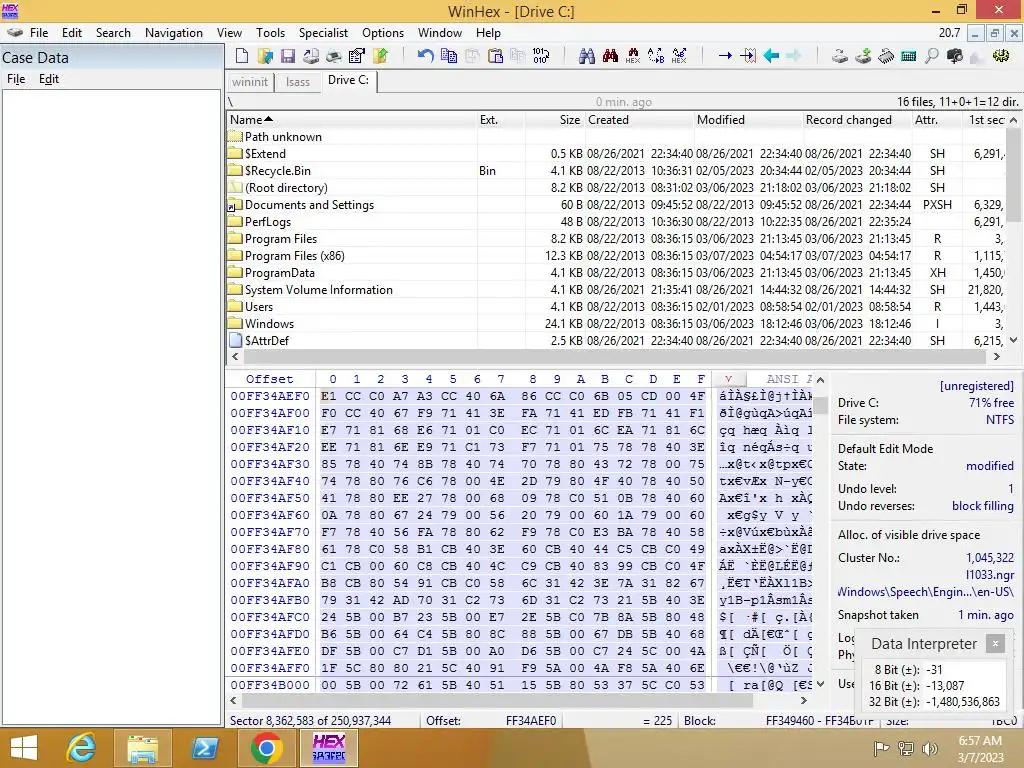The width and height of the screenshot is (1024, 768).
Task: Click the gear Options icon in toolbar
Action: (x=1000, y=56)
